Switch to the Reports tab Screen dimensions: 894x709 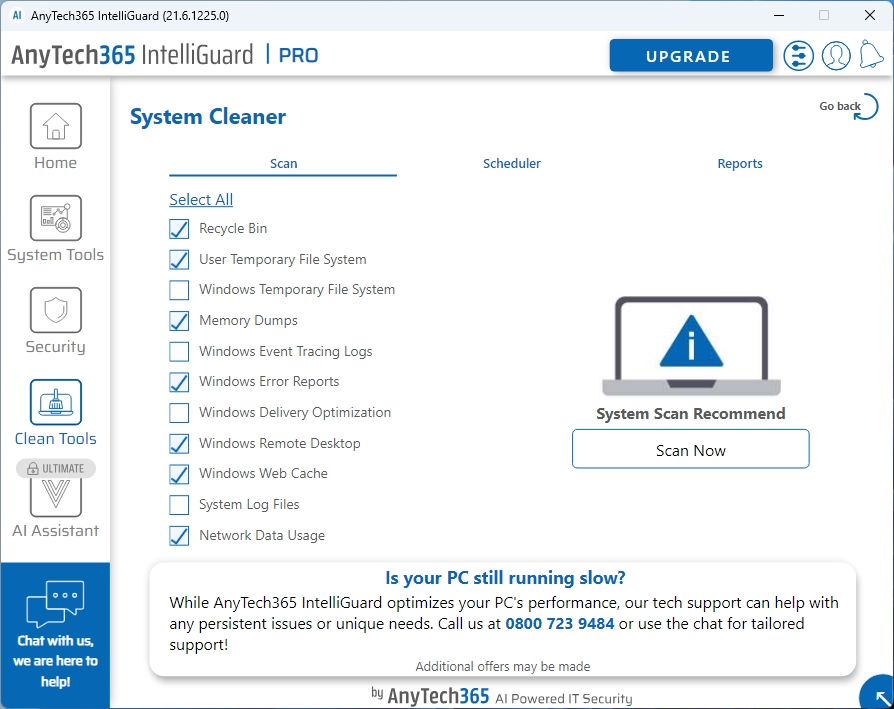(x=739, y=164)
